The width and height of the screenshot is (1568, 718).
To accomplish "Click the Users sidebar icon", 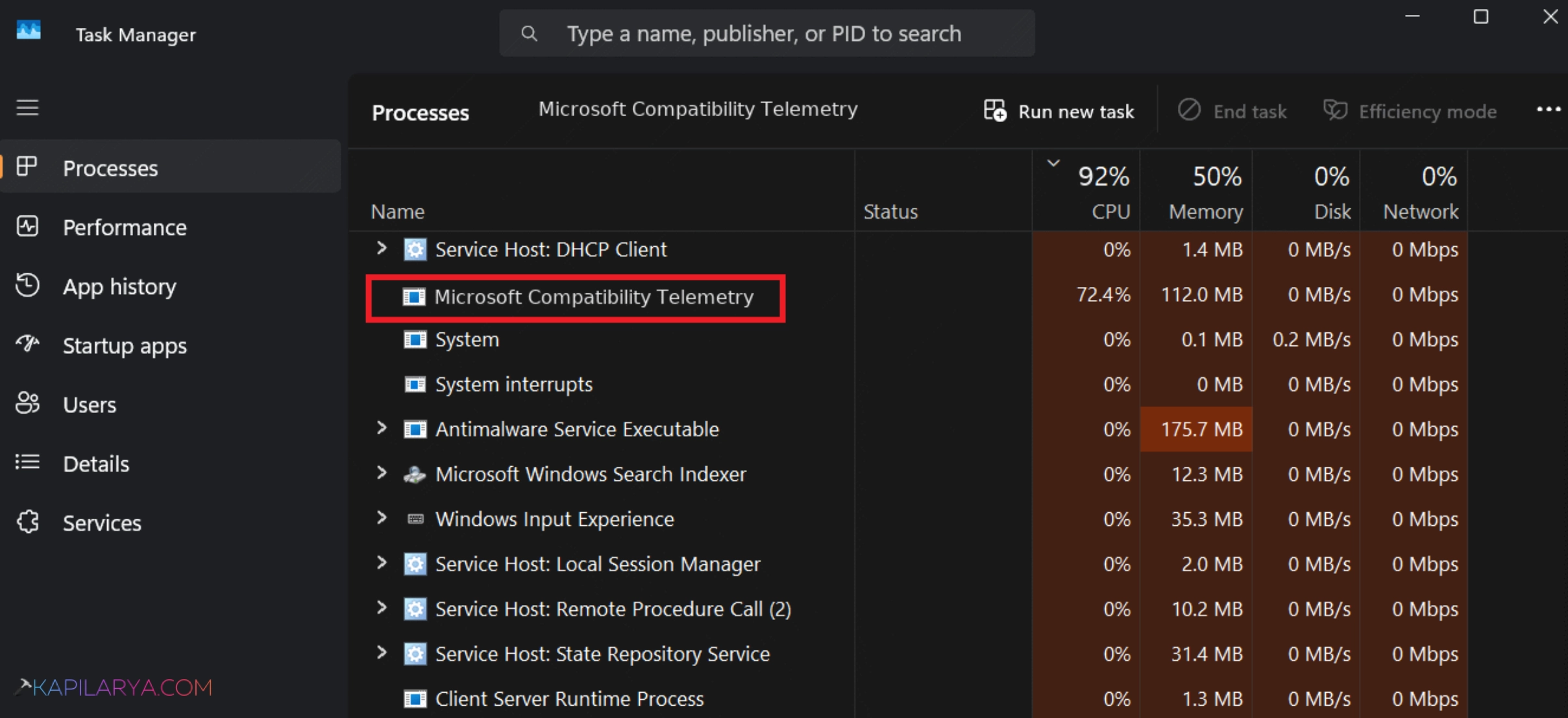I will click(x=27, y=404).
